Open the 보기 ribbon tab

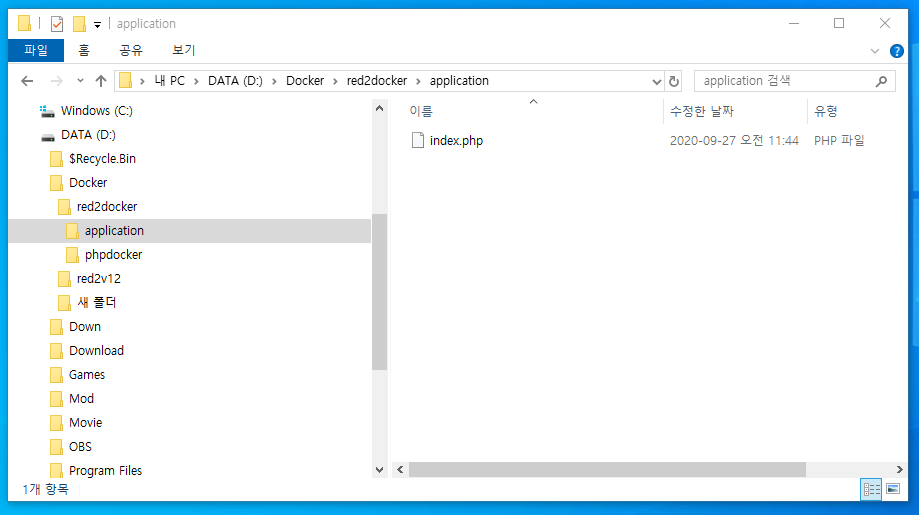[183, 50]
